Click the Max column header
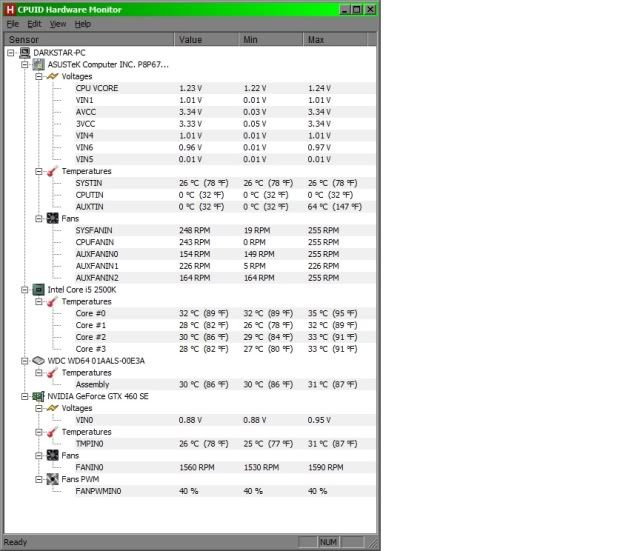 (x=335, y=40)
